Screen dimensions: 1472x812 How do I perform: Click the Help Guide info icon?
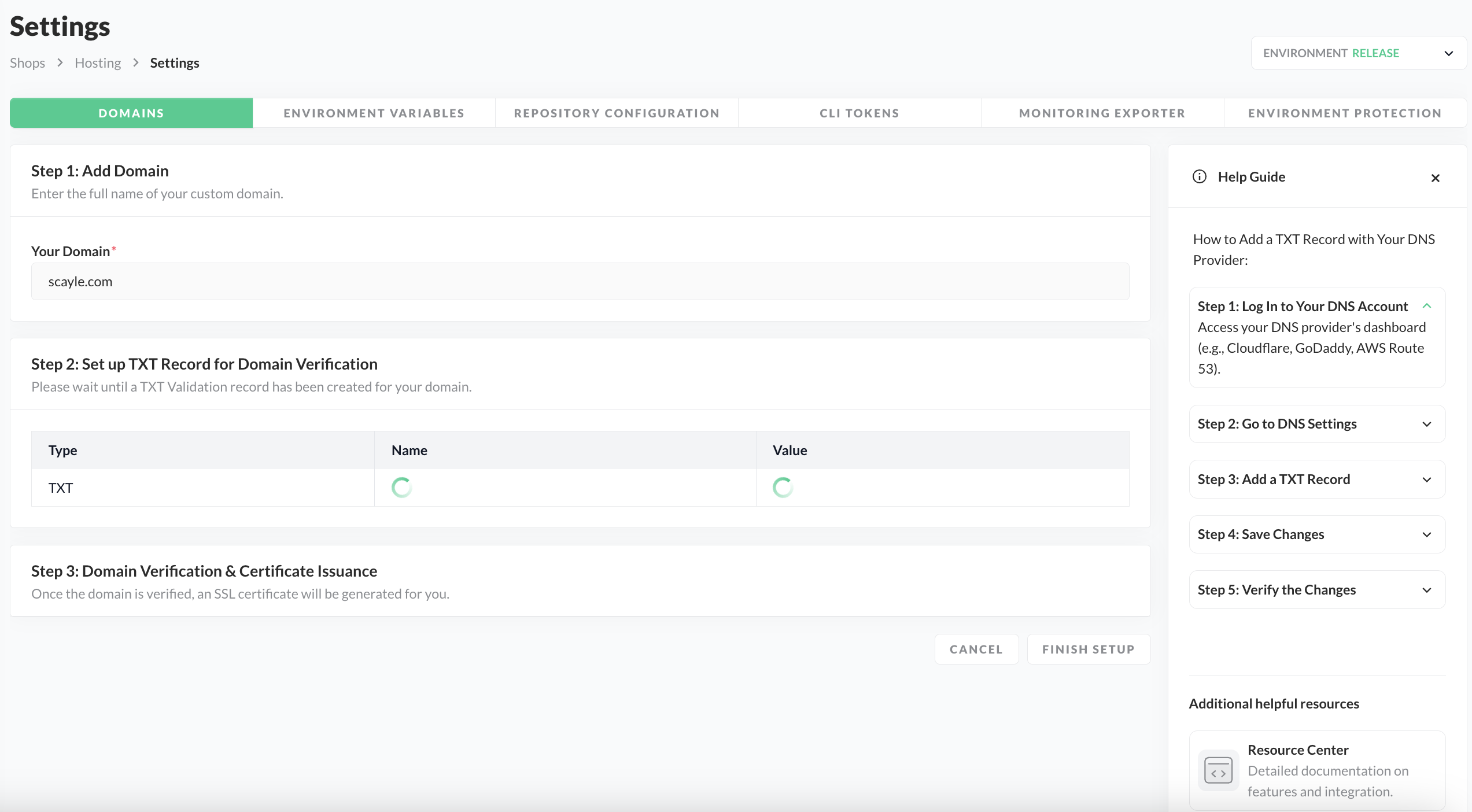click(x=1200, y=177)
